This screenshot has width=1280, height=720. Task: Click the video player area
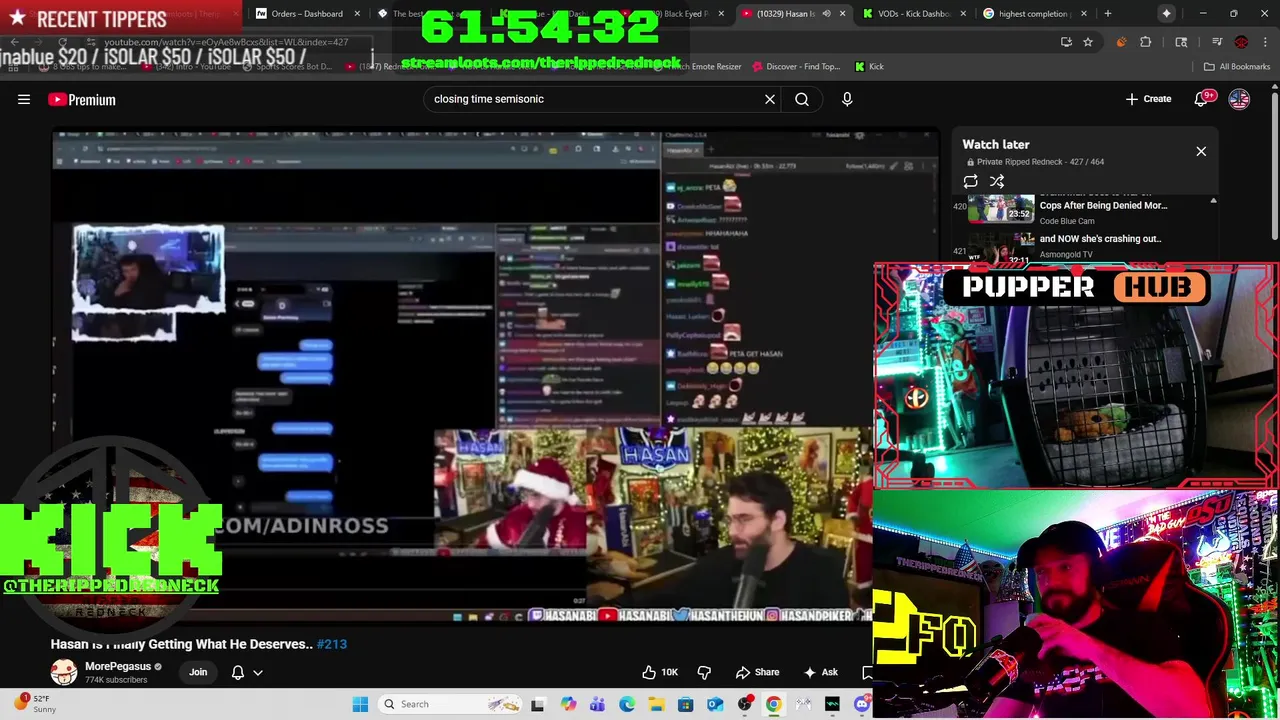pyautogui.click(x=495, y=377)
